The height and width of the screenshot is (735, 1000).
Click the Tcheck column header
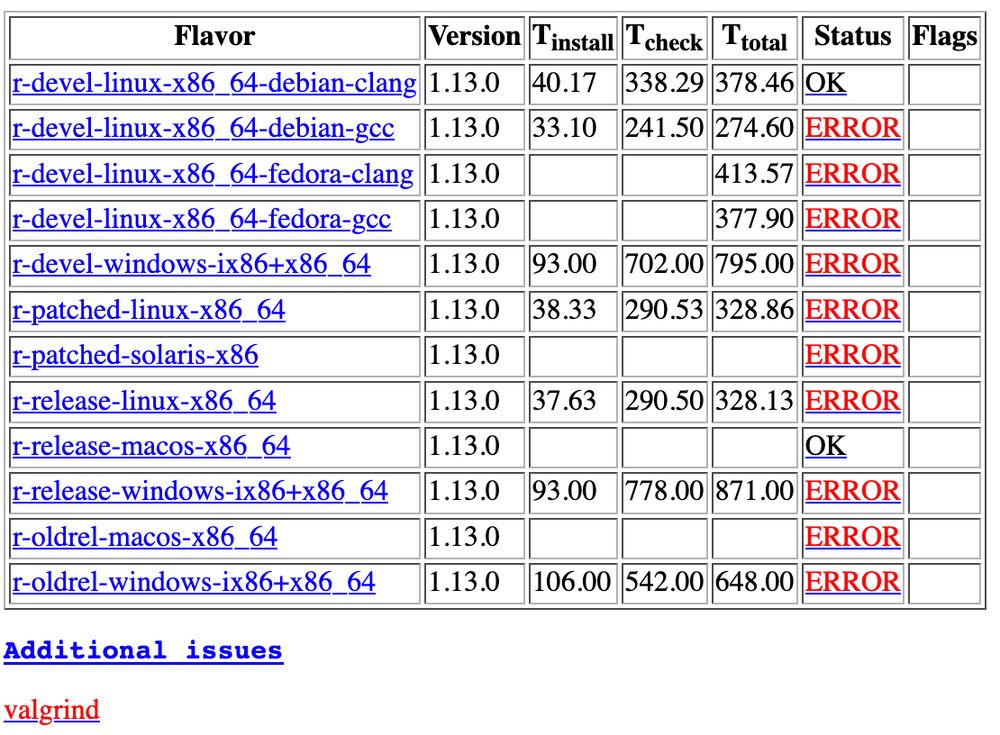665,38
